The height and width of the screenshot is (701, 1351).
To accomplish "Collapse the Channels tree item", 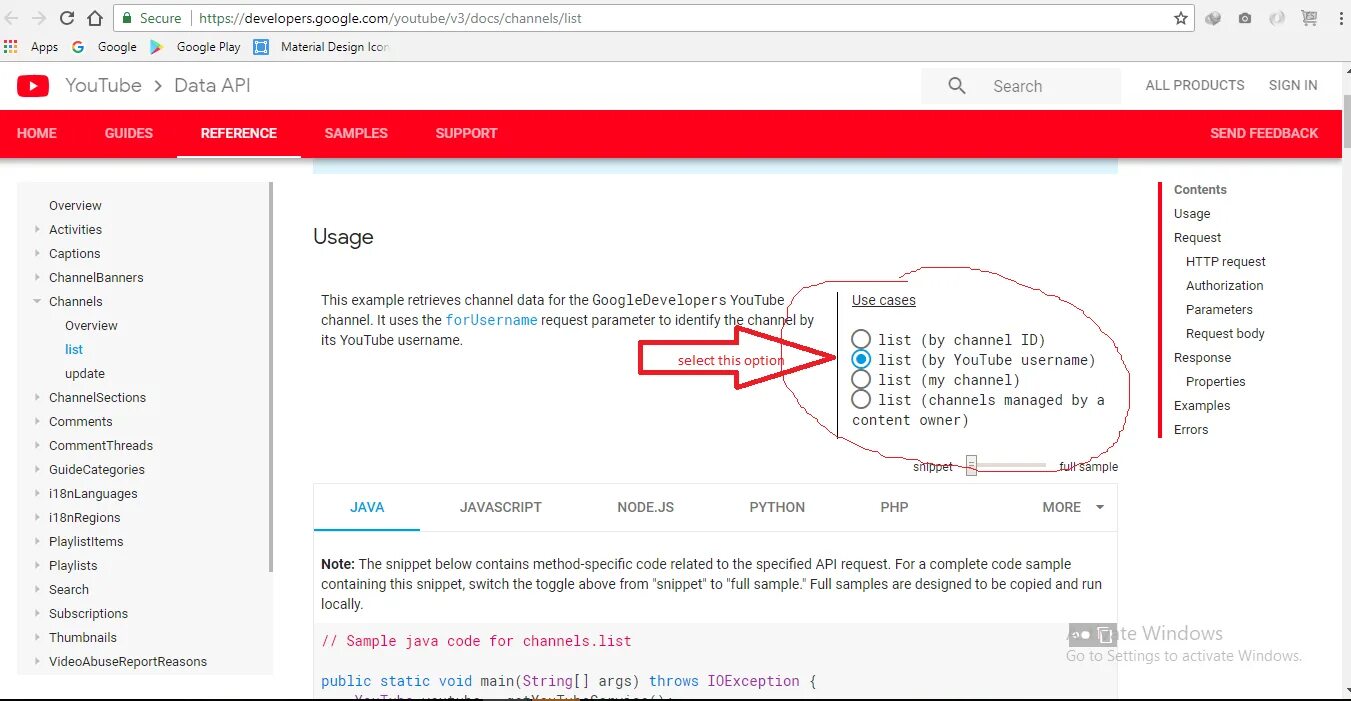I will click(x=38, y=301).
